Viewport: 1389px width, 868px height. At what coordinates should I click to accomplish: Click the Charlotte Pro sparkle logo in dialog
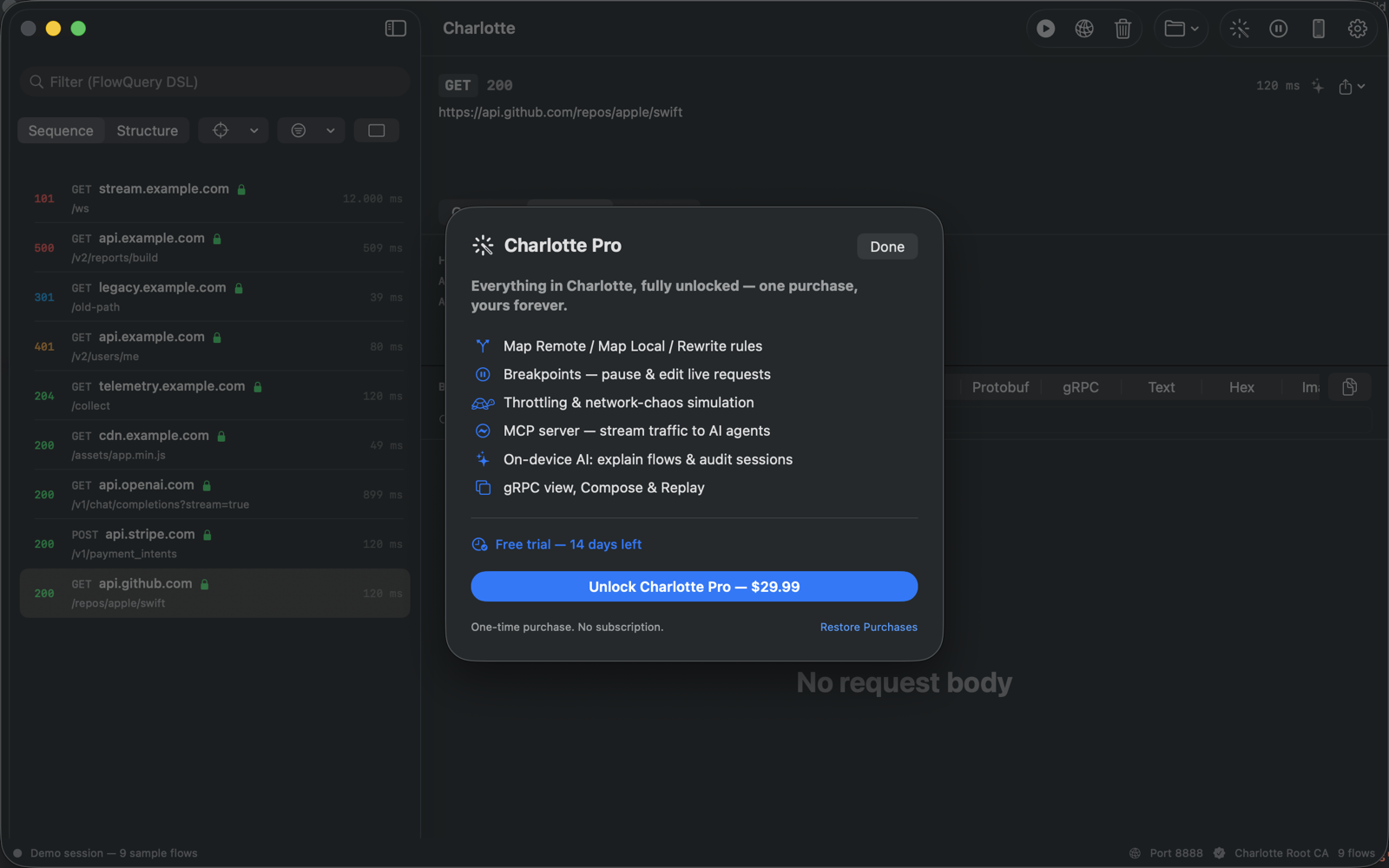tap(483, 246)
